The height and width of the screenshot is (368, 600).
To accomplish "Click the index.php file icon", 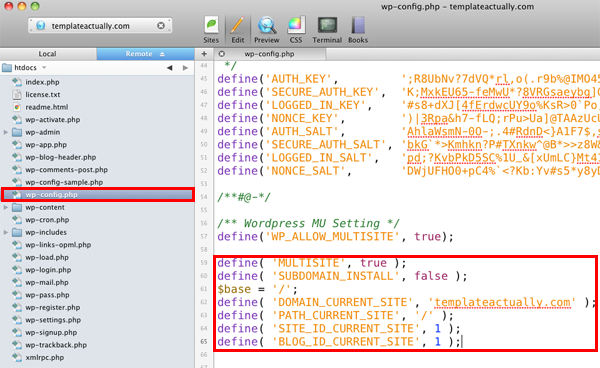I will click(16, 82).
